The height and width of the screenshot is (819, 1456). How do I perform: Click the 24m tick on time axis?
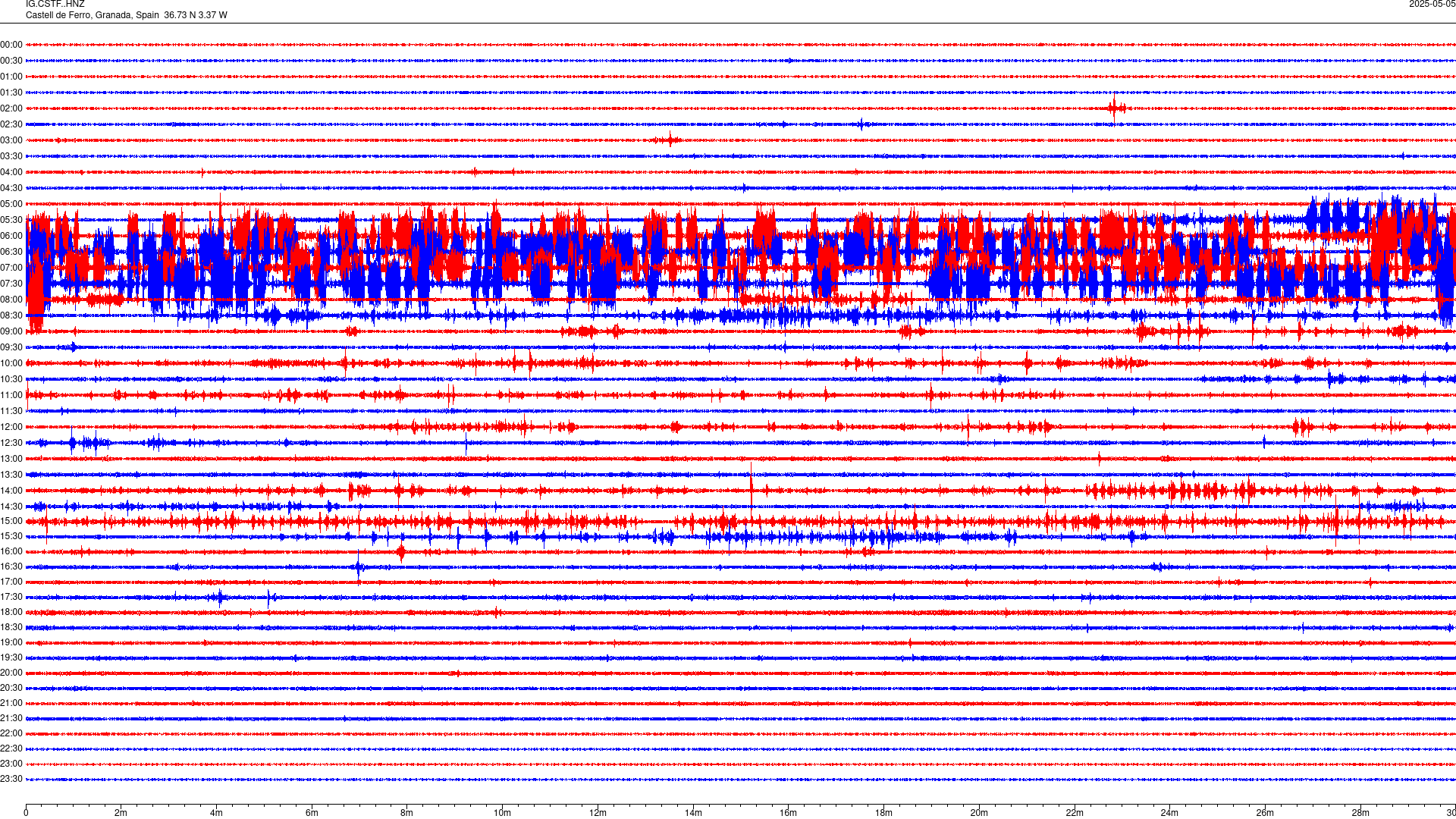(x=1169, y=813)
